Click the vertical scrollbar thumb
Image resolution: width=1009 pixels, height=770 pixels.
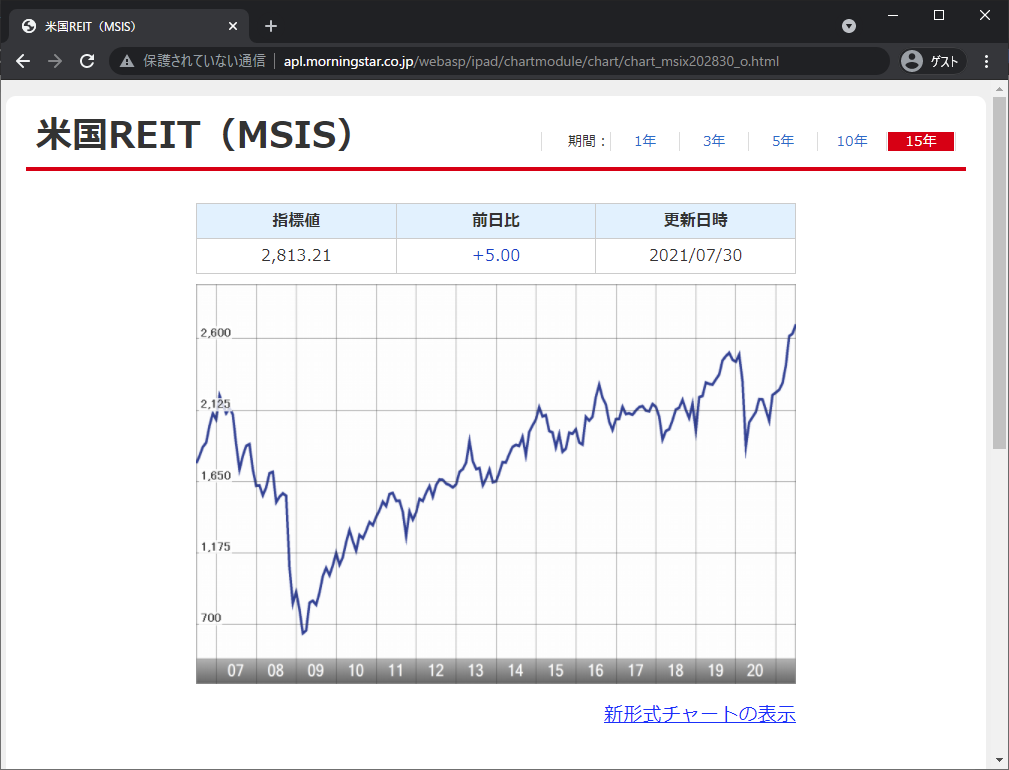pyautogui.click(x=1000, y=270)
